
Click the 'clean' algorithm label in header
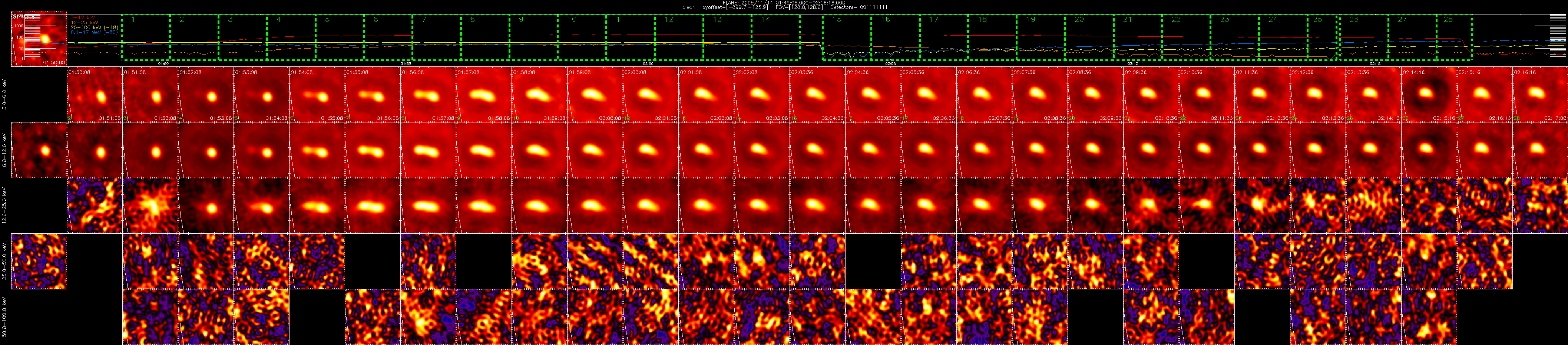pyautogui.click(x=688, y=7)
